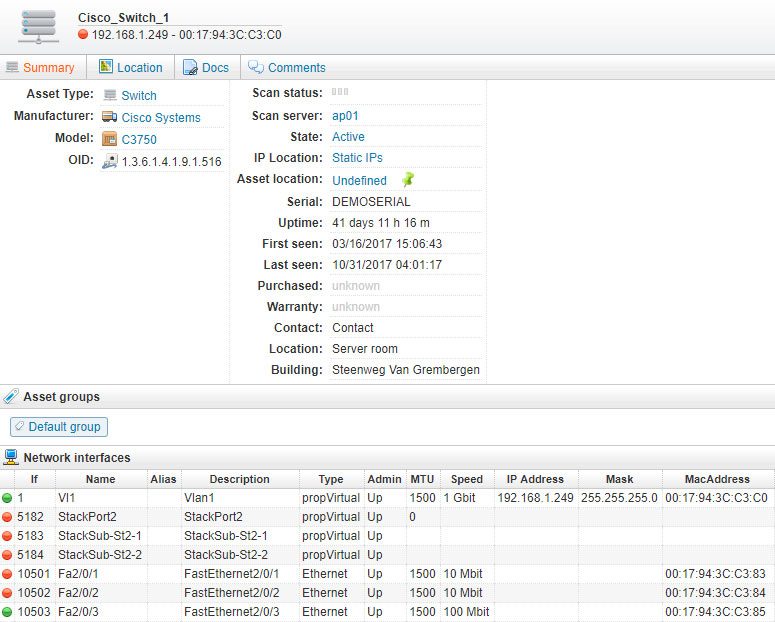Click the Location tab map icon

click(x=106, y=66)
